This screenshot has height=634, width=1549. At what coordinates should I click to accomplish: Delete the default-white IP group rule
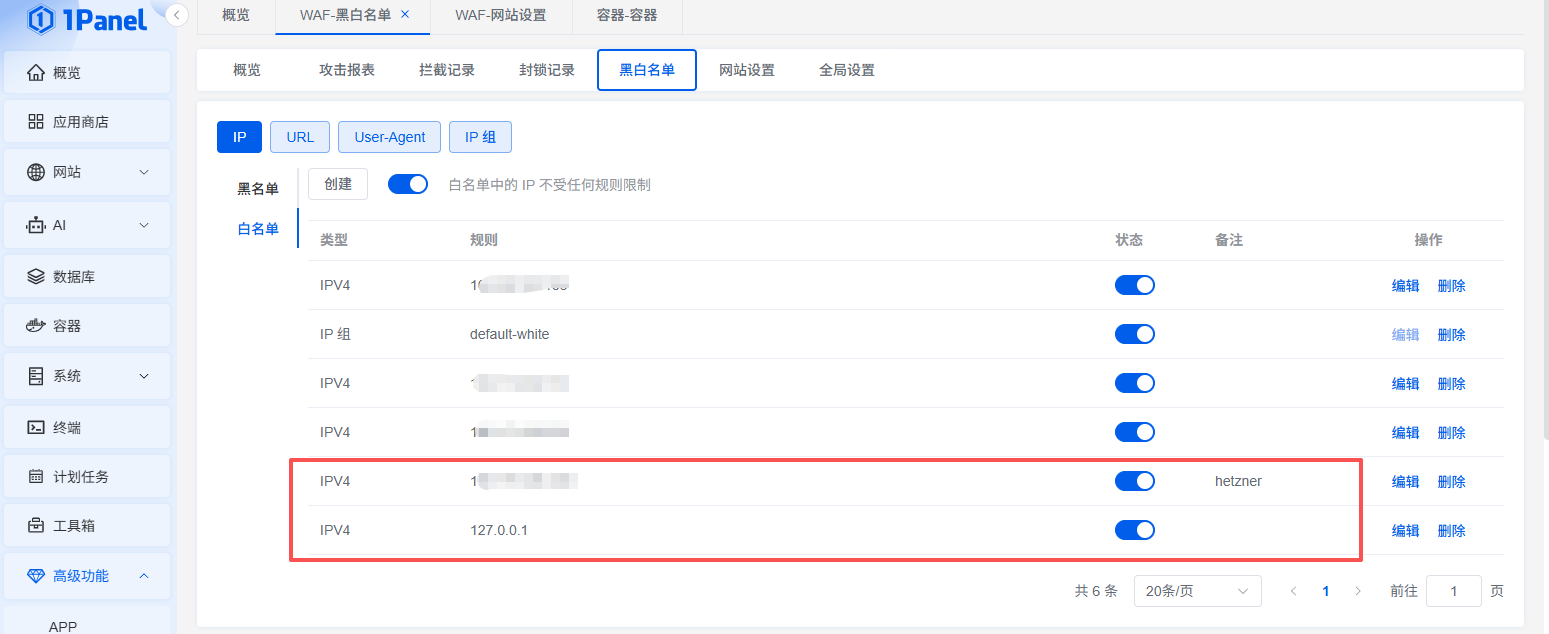(1451, 334)
